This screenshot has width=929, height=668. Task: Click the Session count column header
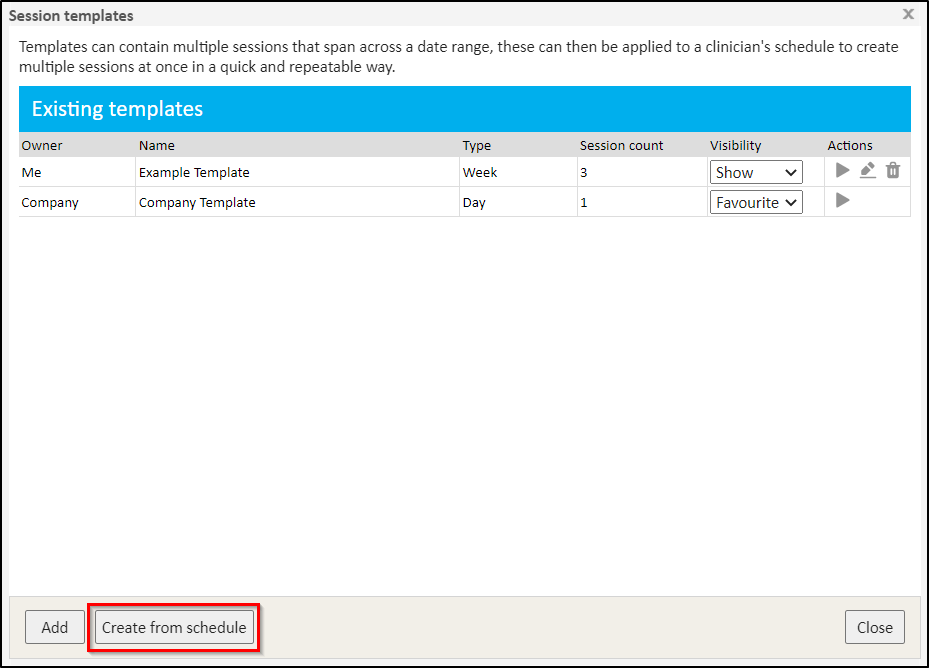621,145
